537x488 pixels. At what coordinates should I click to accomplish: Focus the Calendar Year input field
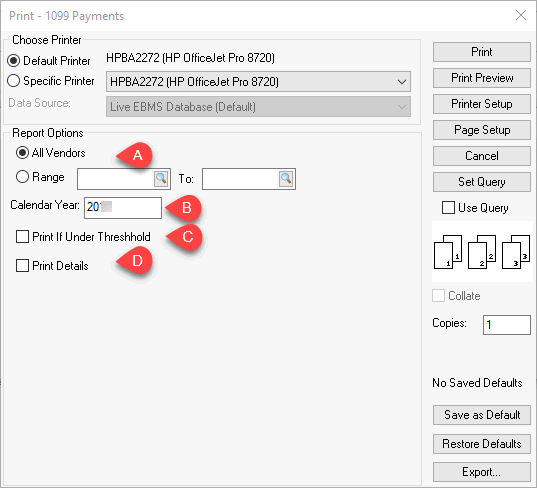point(123,208)
